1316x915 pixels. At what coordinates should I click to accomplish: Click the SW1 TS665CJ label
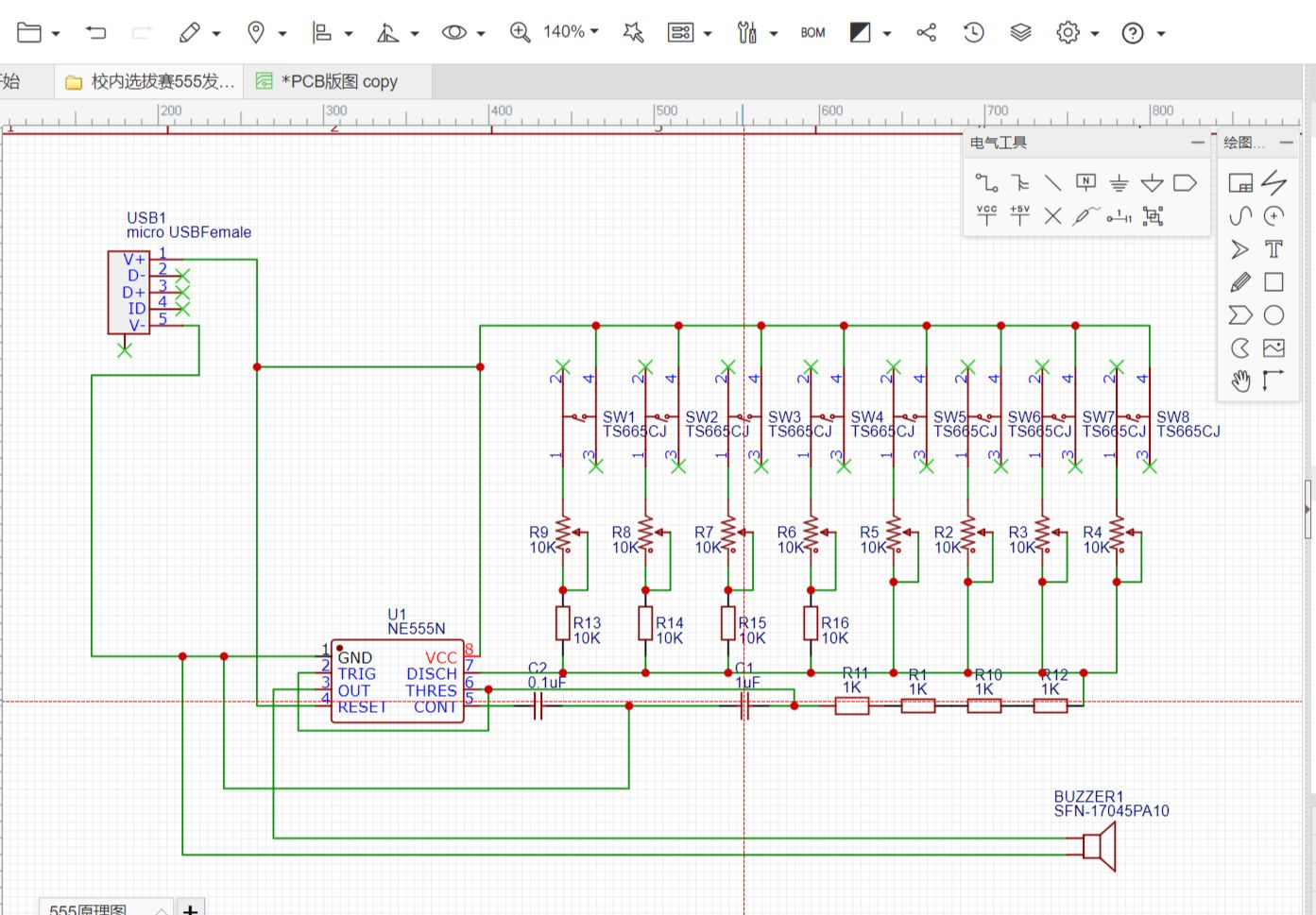click(634, 424)
